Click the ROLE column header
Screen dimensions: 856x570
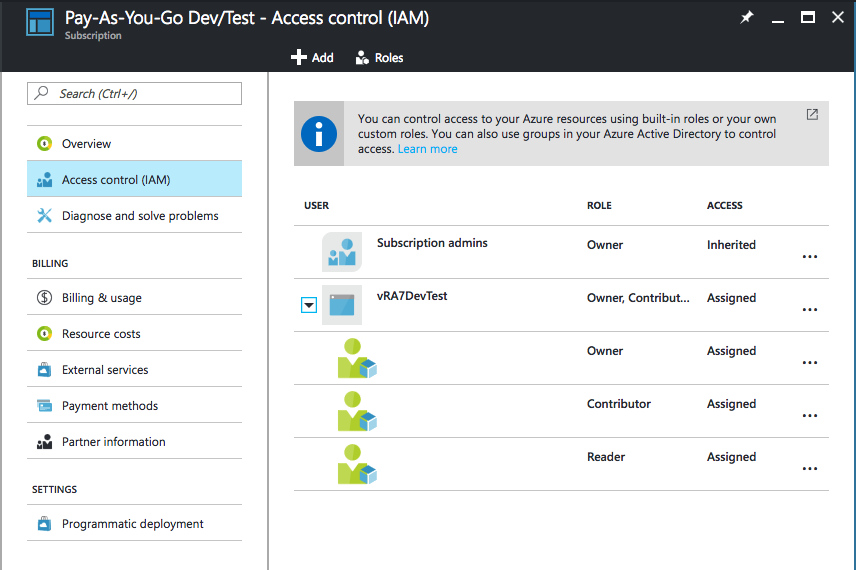599,205
